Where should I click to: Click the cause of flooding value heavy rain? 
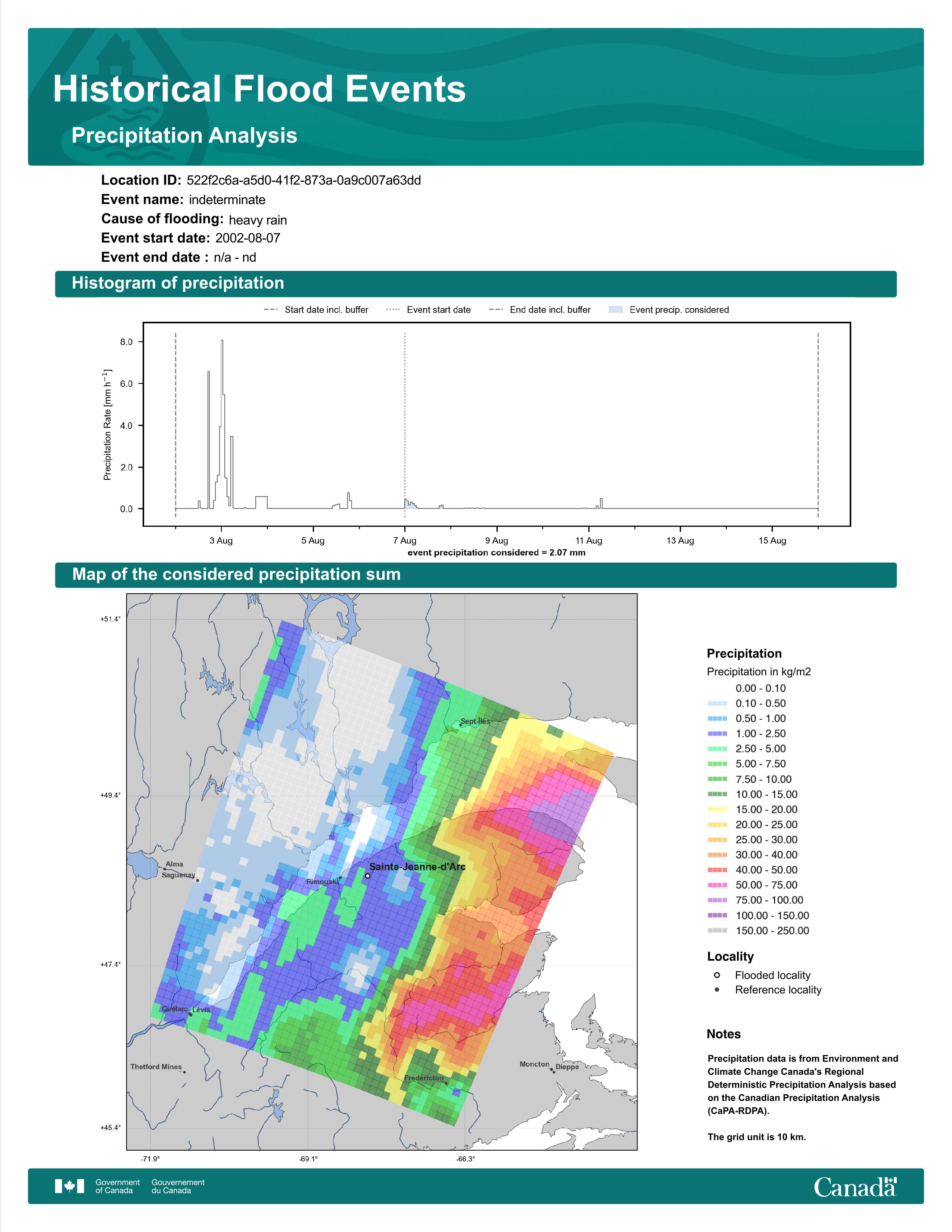pos(258,220)
